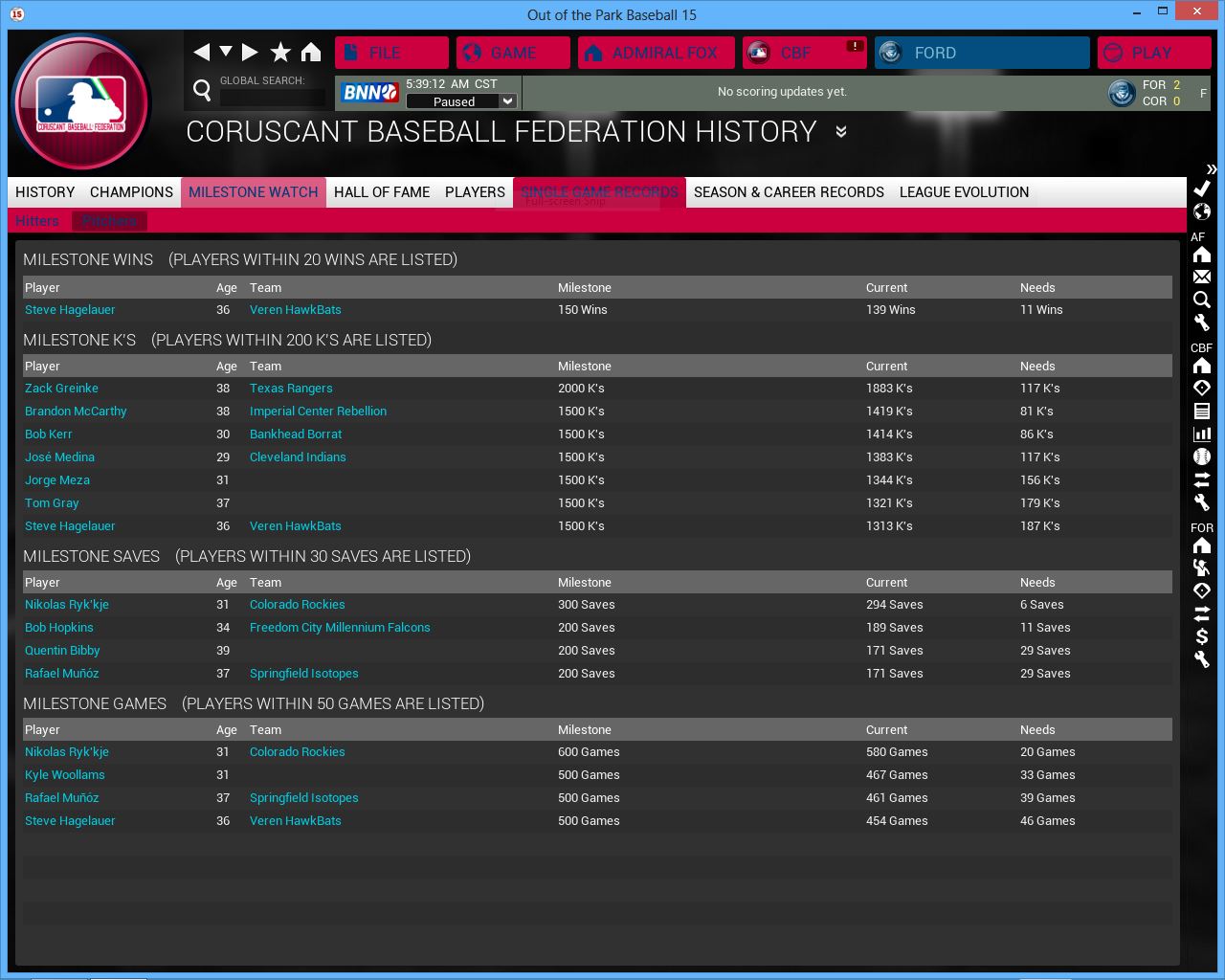
Task: Open the mail envelope icon in sidebar
Action: [1202, 277]
